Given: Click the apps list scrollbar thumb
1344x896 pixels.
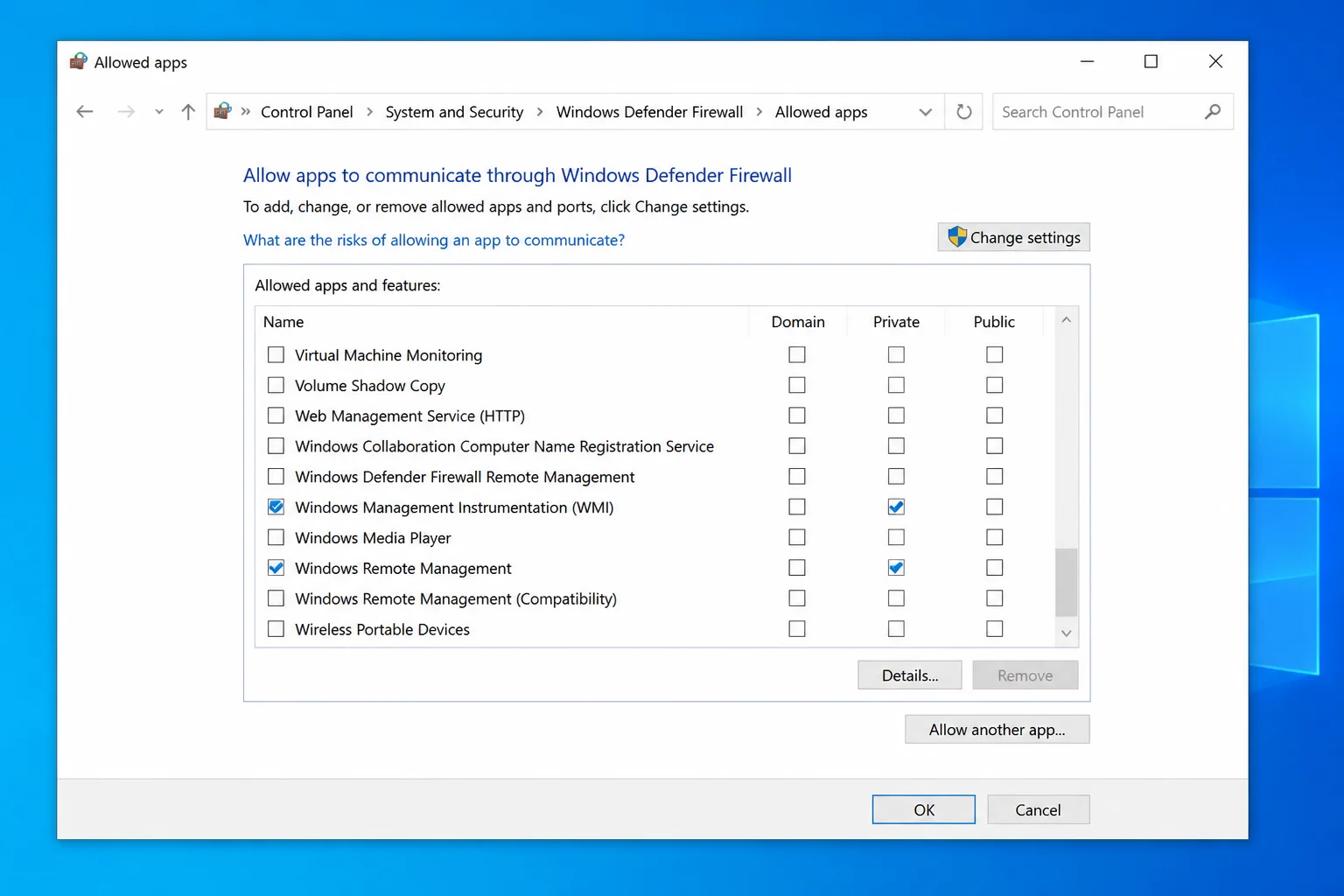Looking at the screenshot, I should tap(1066, 582).
